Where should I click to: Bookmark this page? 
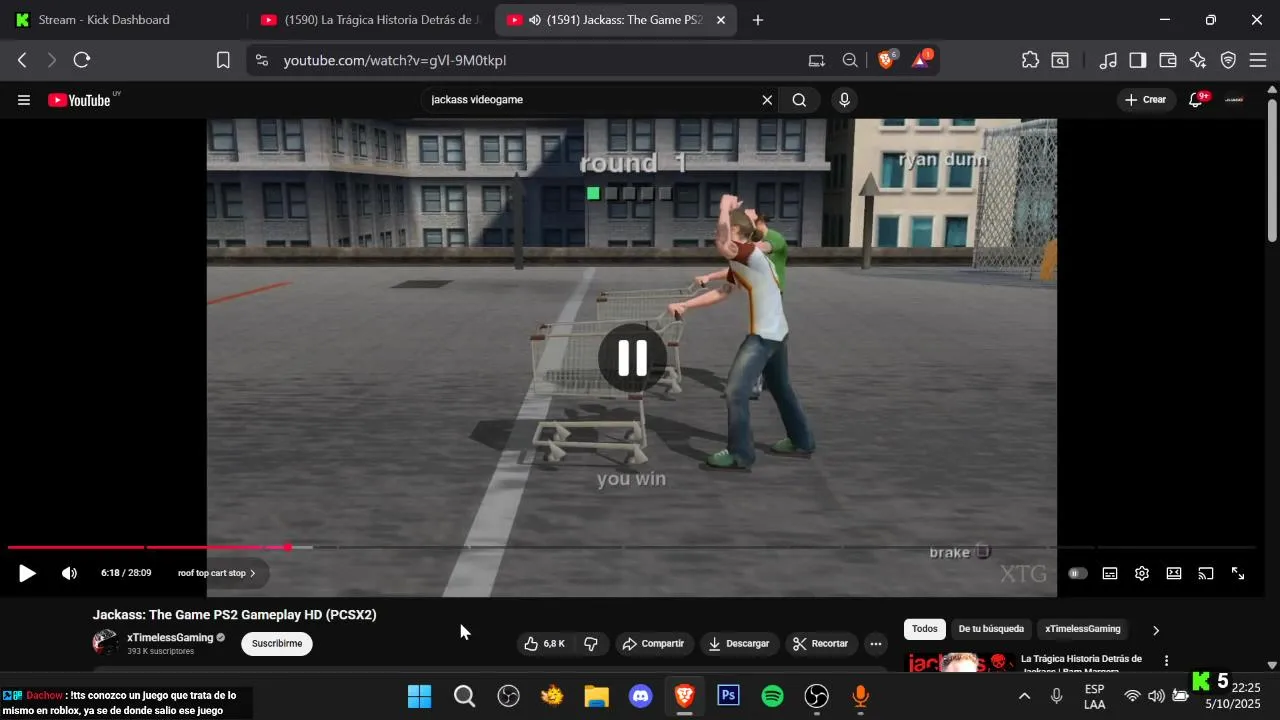coord(223,60)
